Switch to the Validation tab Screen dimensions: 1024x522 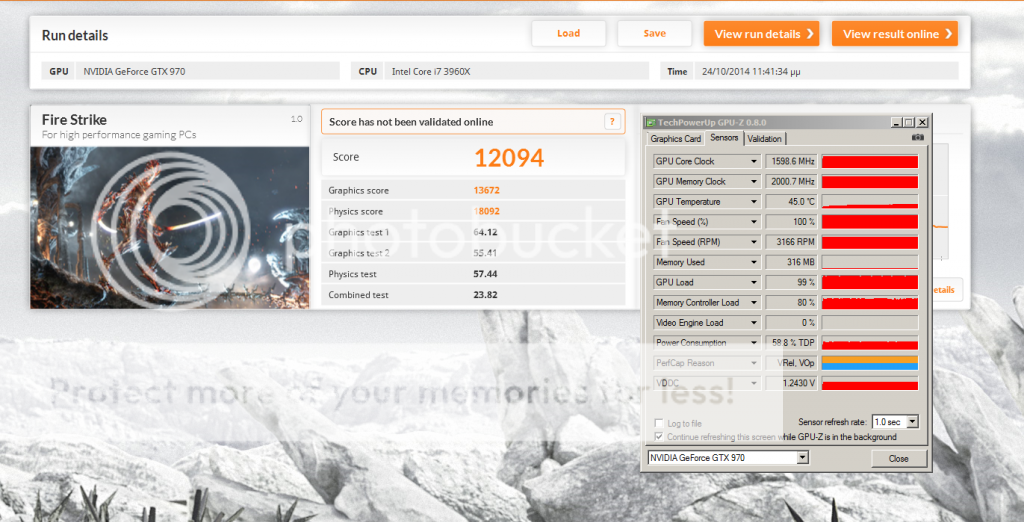coord(764,139)
